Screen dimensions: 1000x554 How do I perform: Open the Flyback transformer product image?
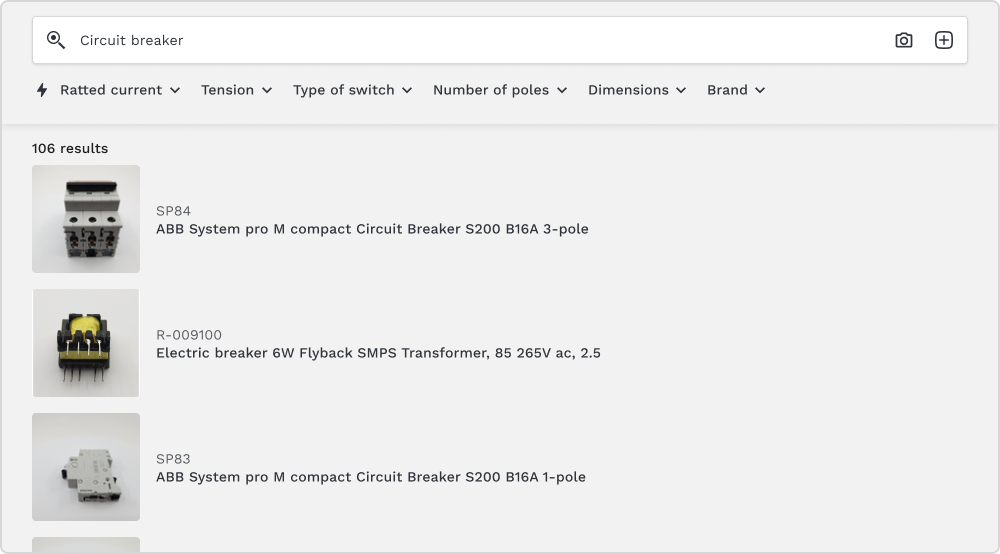point(86,343)
